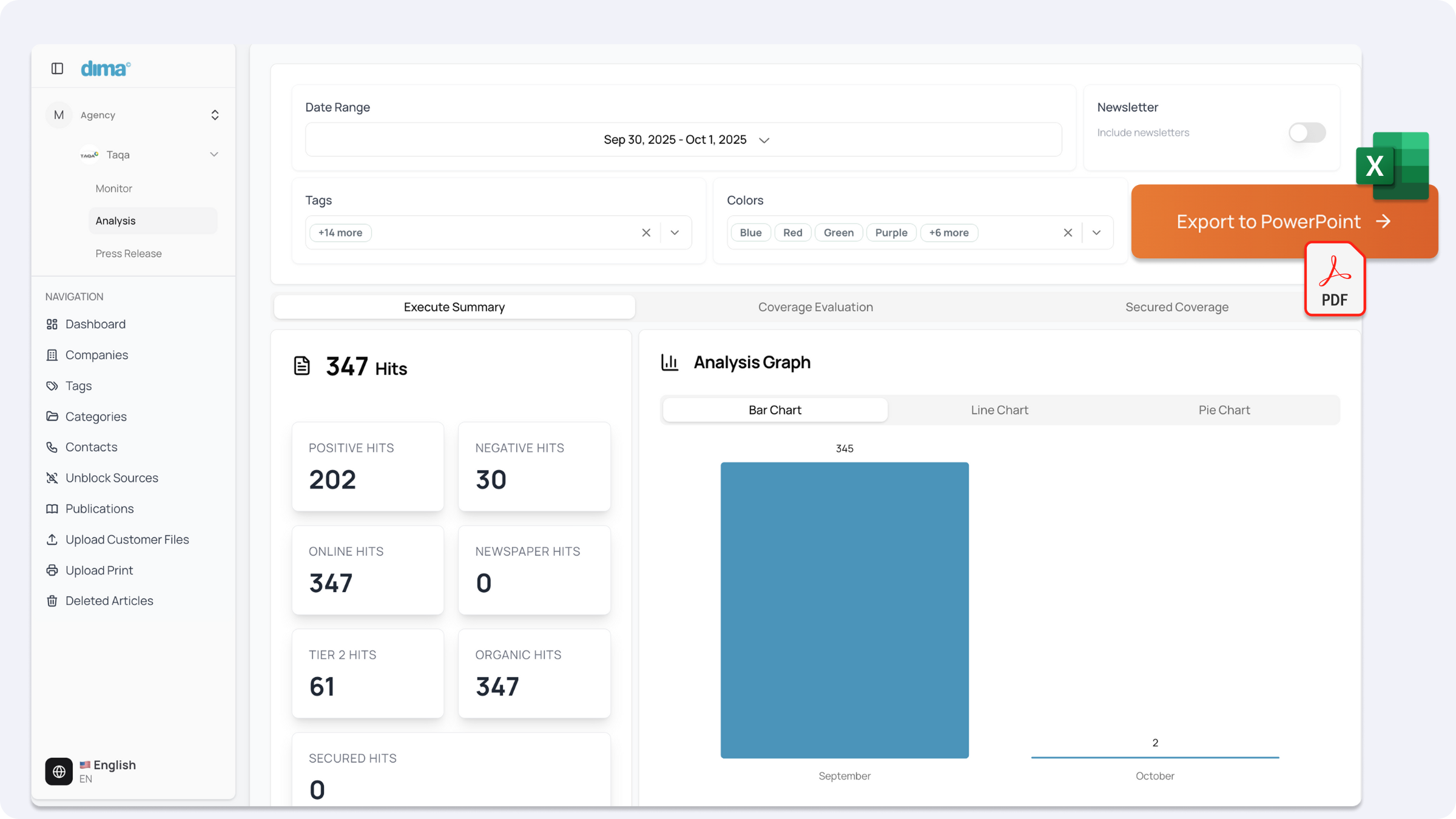The width and height of the screenshot is (1456, 819).
Task: Expand the Colors dropdown arrow
Action: [1096, 232]
